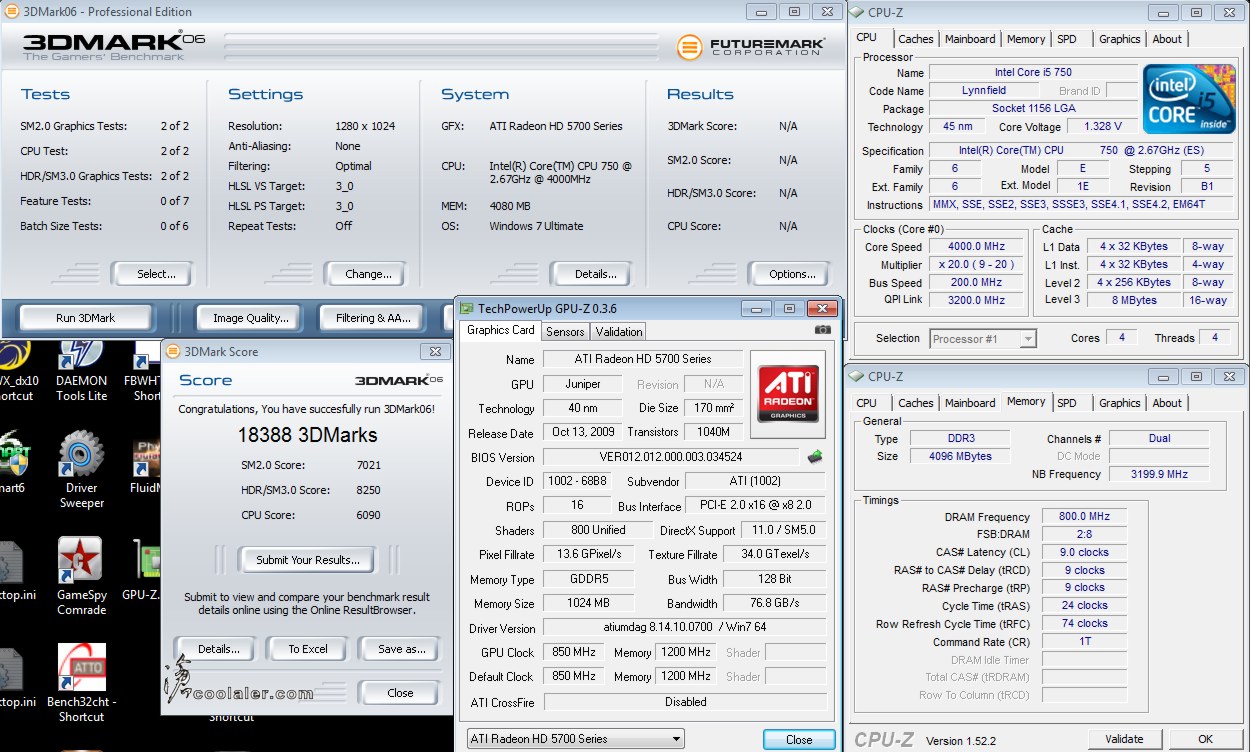This screenshot has width=1250, height=752.
Task: Click Submit Your Results... in Score dialog
Action: coord(308,560)
